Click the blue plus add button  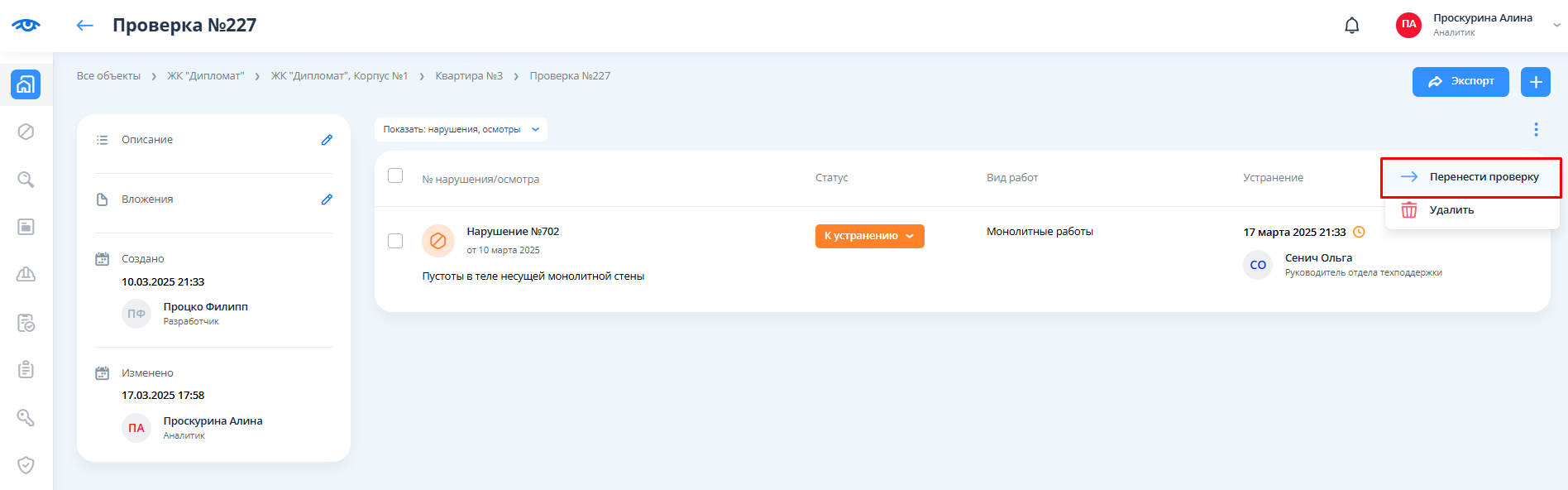click(1535, 82)
